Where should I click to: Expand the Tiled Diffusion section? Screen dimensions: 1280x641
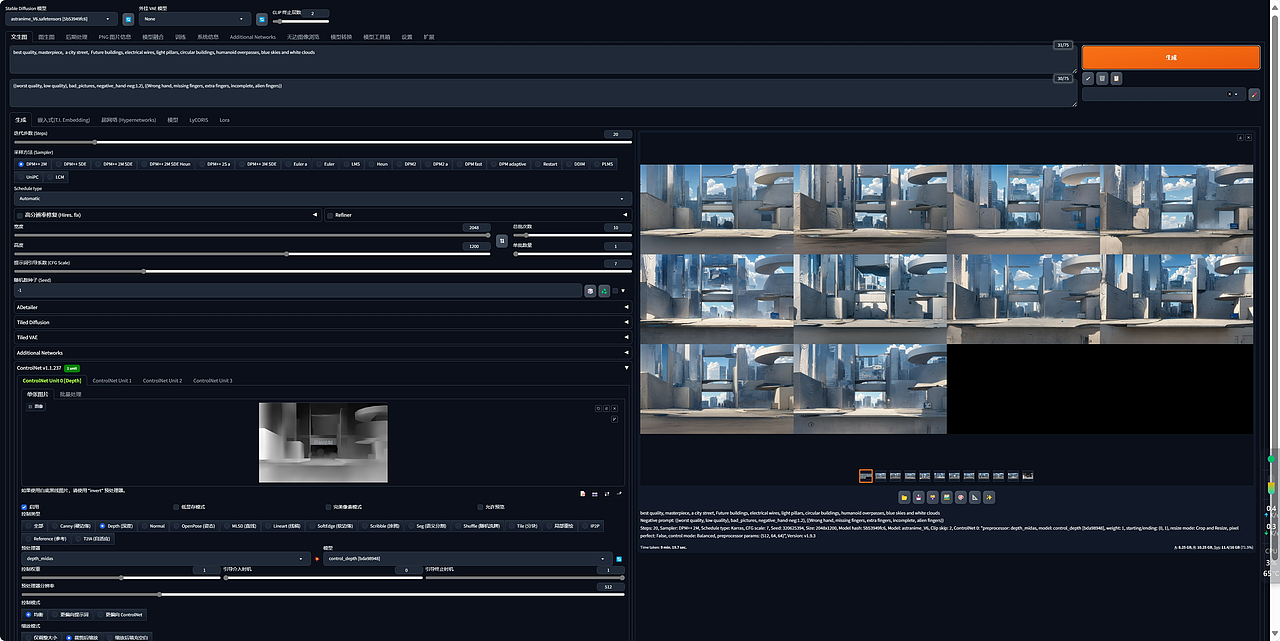coord(322,322)
